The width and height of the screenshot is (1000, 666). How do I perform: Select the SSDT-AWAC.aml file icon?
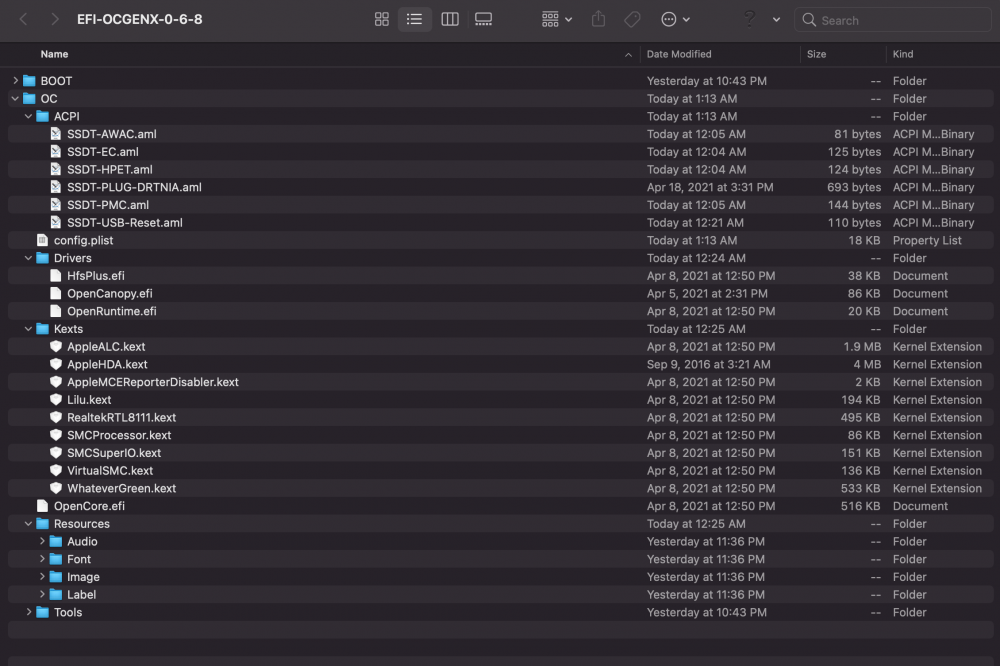coord(55,134)
